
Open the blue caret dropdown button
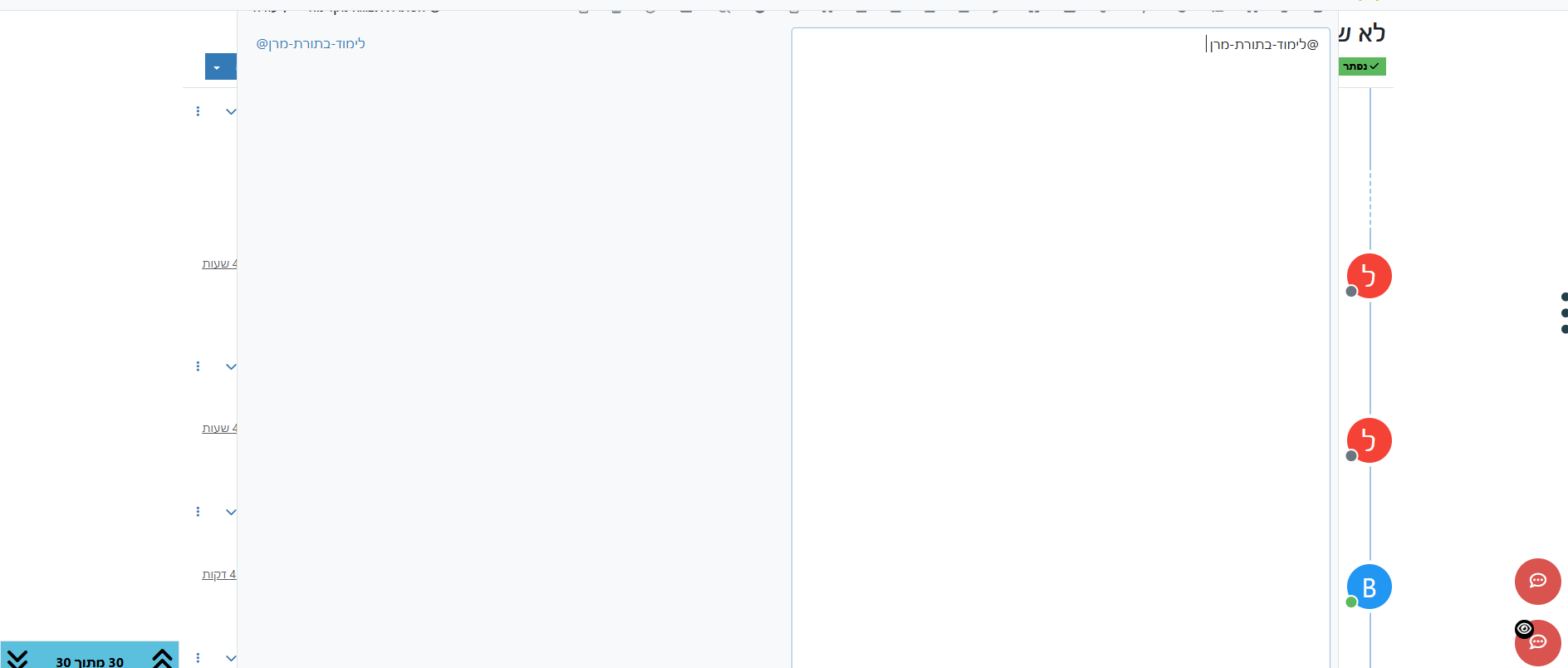coord(218,67)
